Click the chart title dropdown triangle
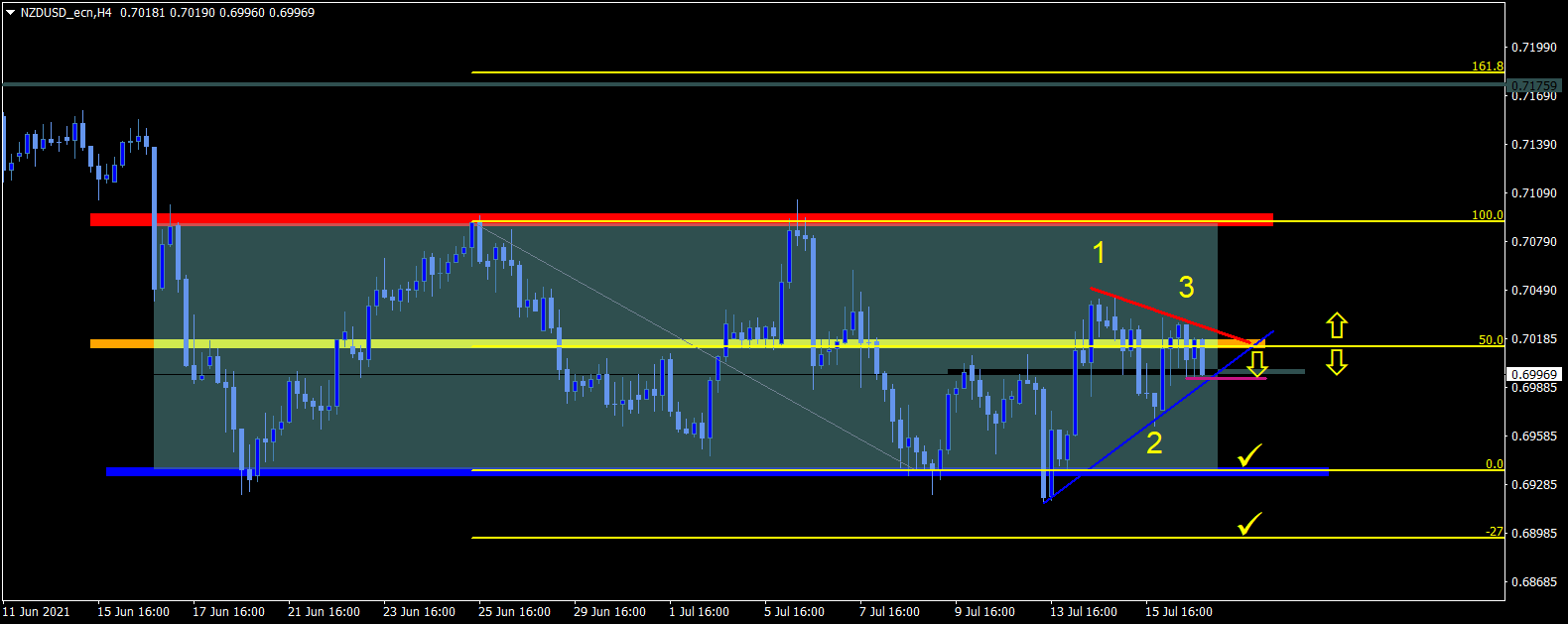The image size is (1568, 624). (10, 13)
